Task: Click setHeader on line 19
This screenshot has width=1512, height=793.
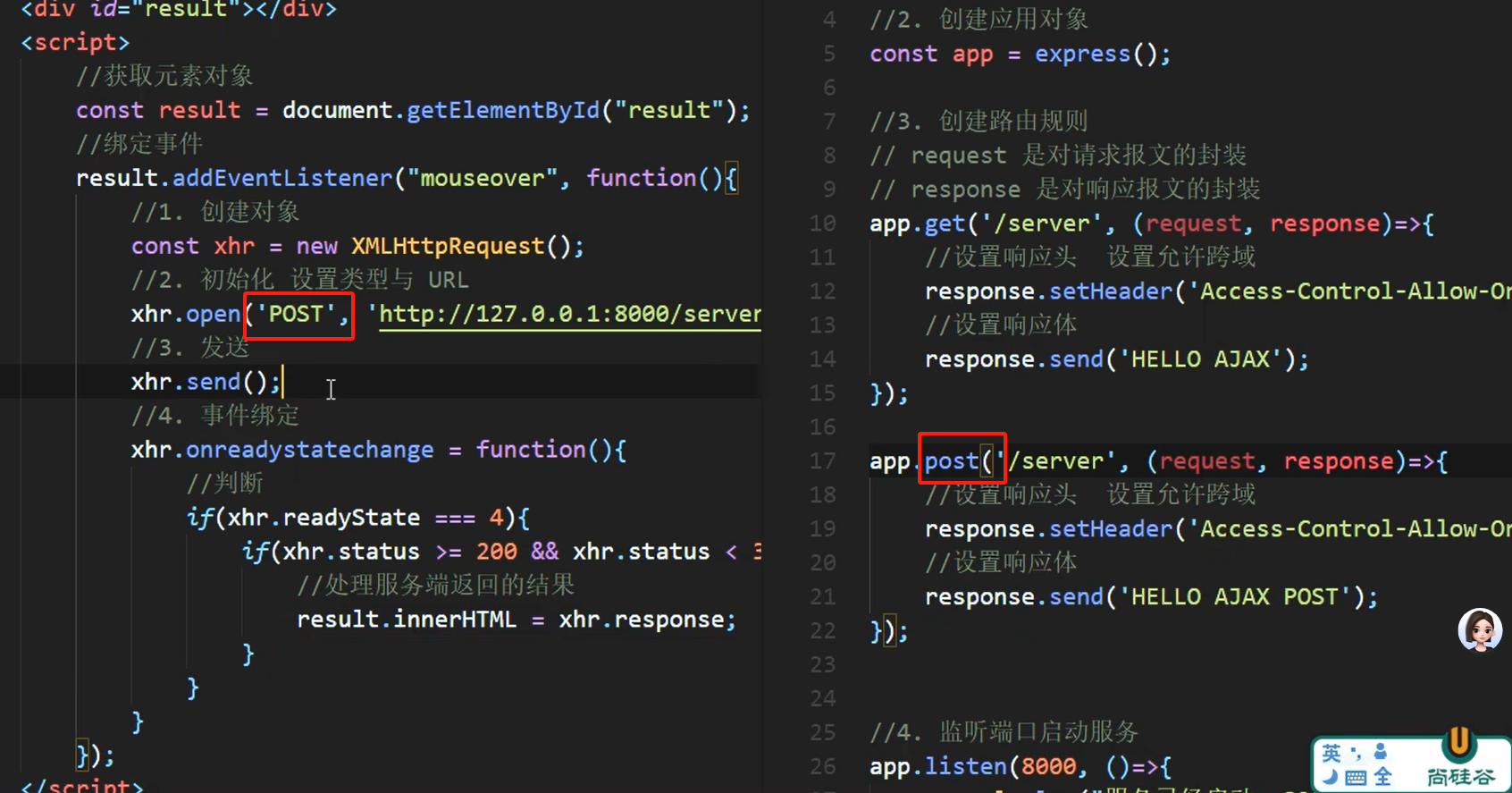Action: [x=1110, y=529]
